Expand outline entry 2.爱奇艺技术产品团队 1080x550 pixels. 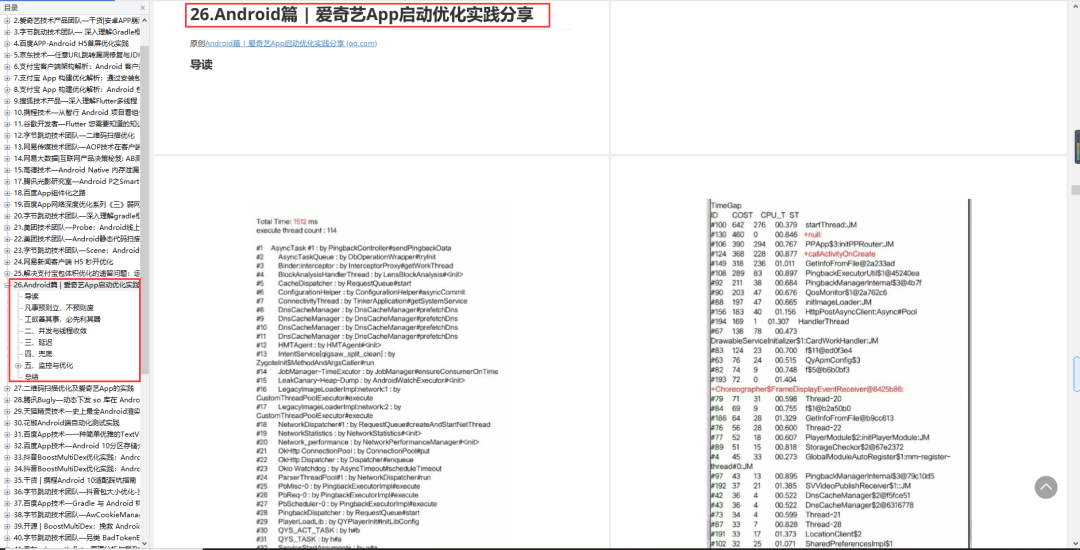[7, 21]
